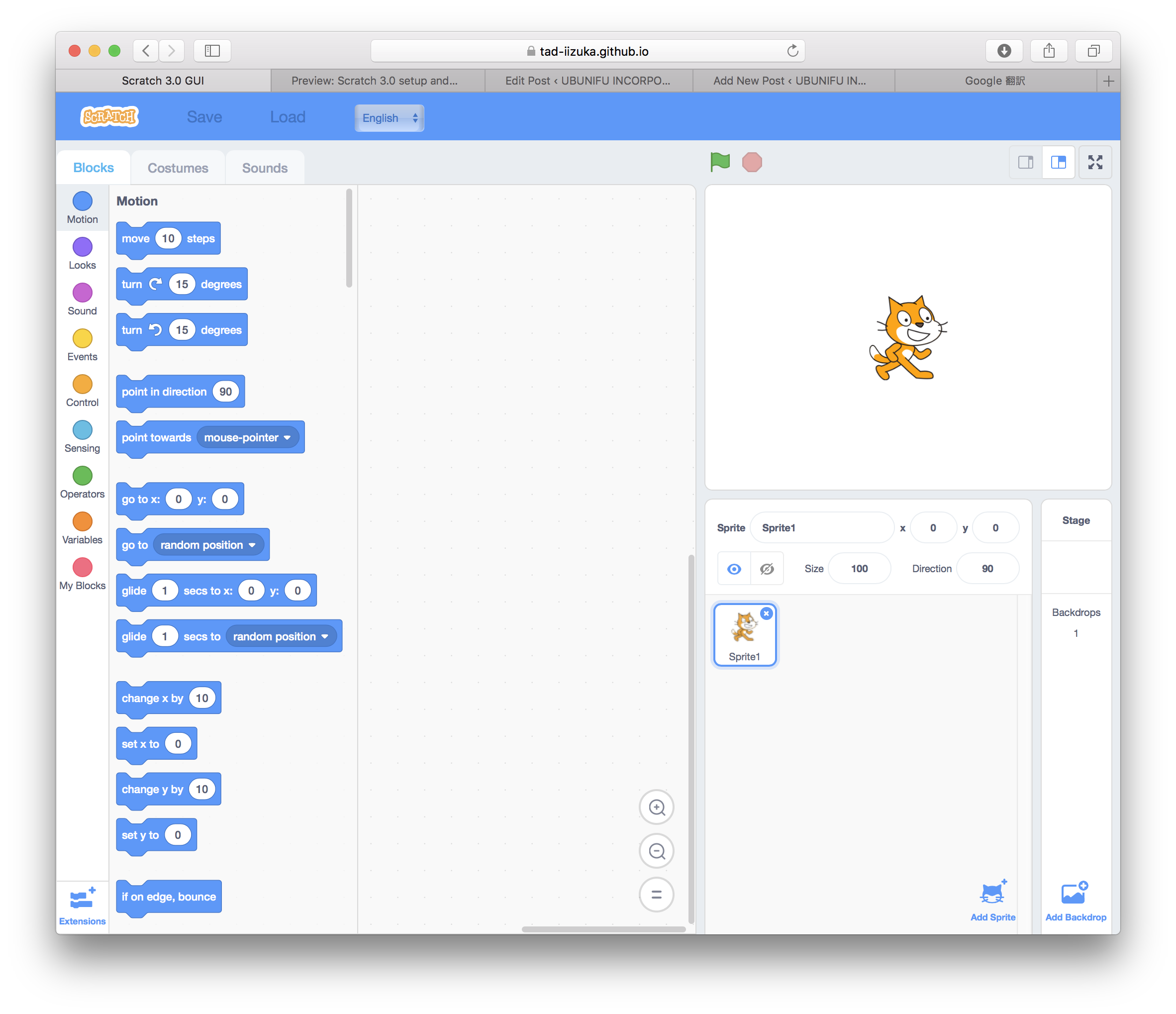The height and width of the screenshot is (1014, 1176).
Task: Select the Sensing category icon
Action: point(82,430)
